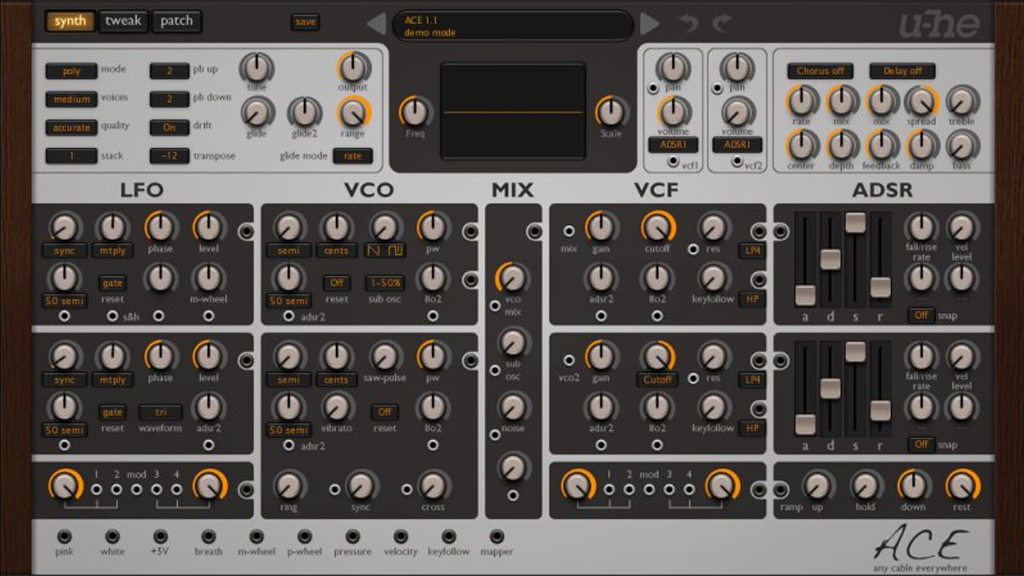
Task: Click the VCO 1 pw knob
Action: click(432, 228)
